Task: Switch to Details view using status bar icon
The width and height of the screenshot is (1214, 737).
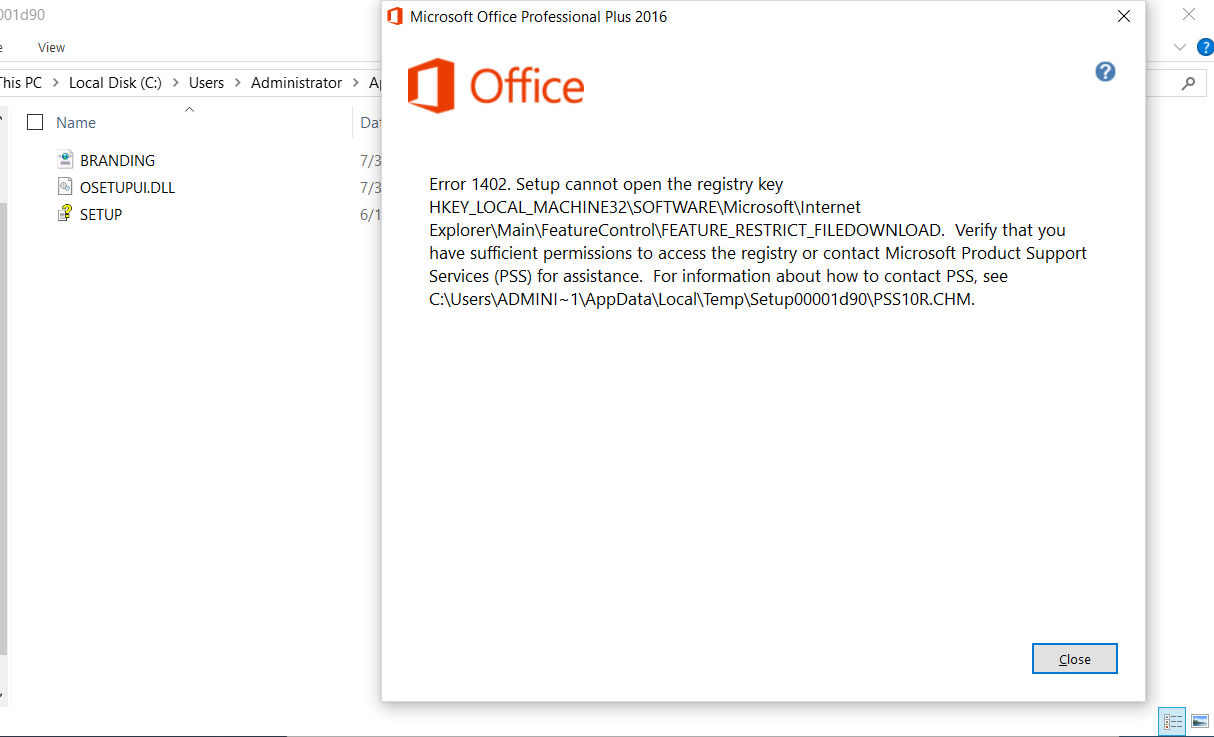Action: (x=1171, y=721)
